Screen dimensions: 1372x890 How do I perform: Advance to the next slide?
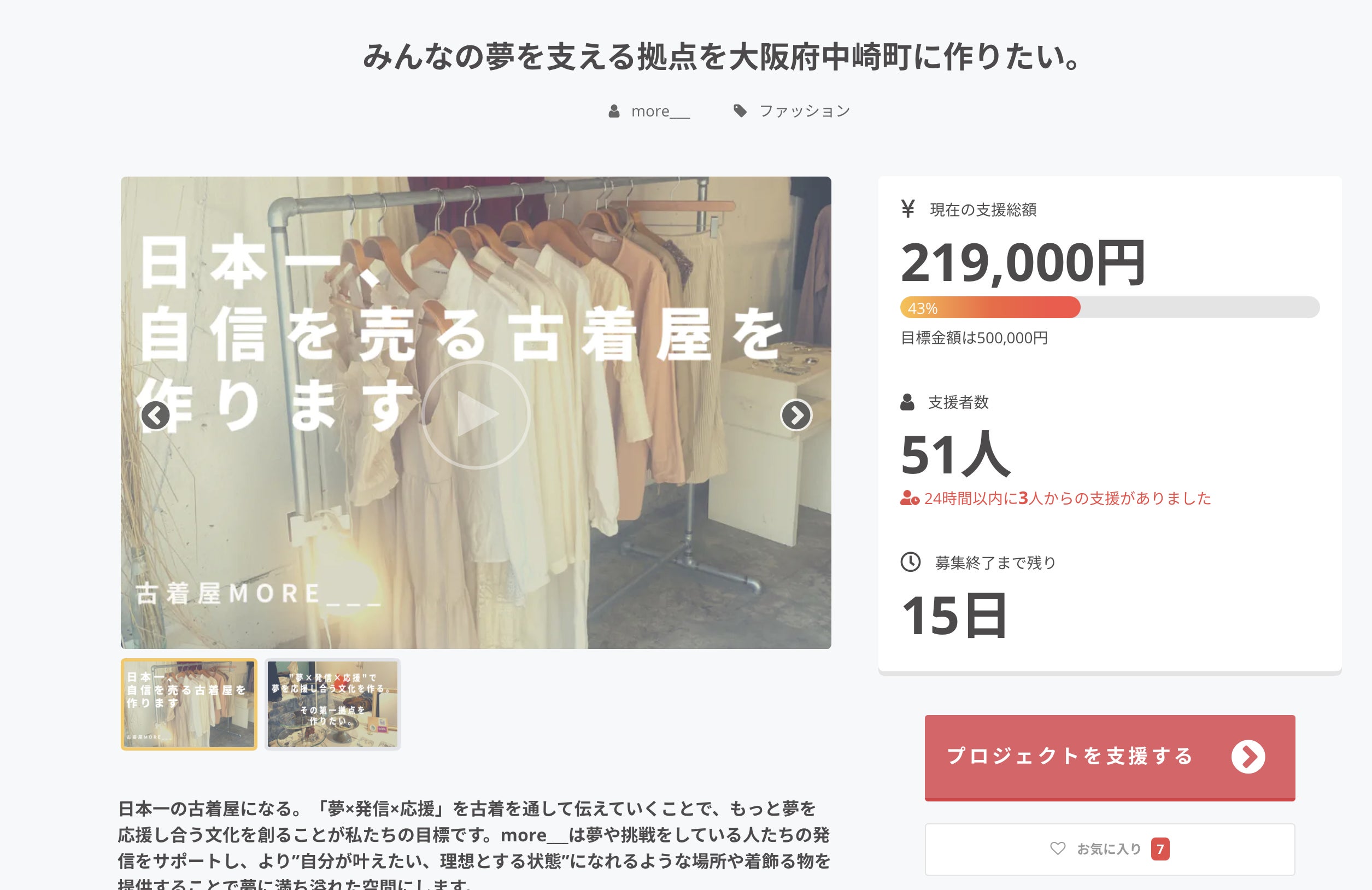(x=796, y=415)
